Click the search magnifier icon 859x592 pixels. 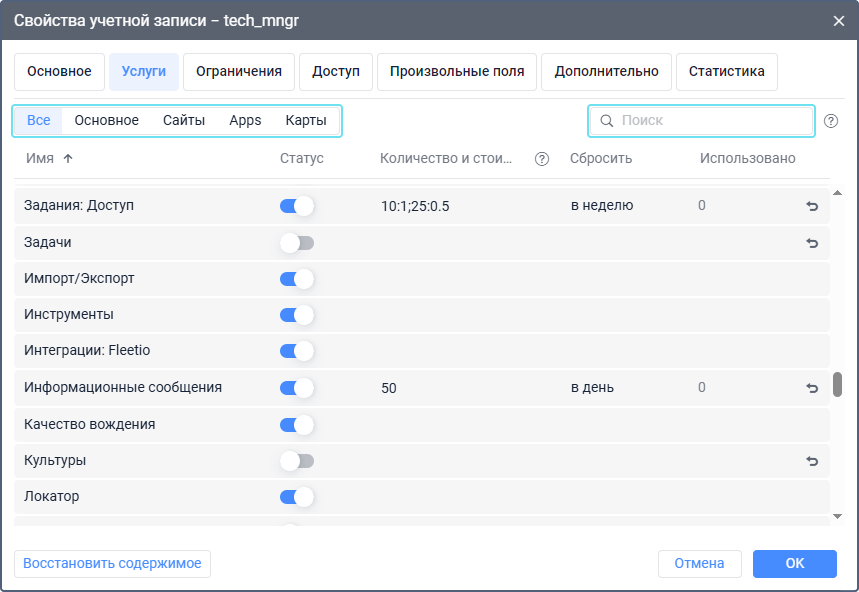[606, 121]
